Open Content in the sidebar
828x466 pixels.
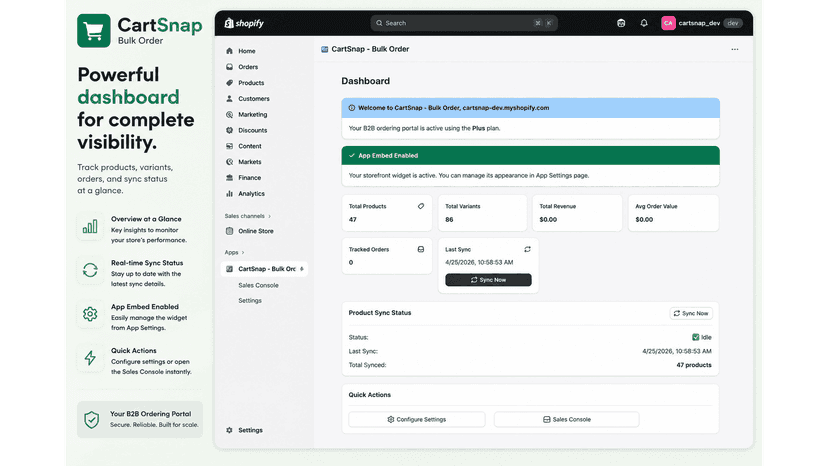pos(250,146)
